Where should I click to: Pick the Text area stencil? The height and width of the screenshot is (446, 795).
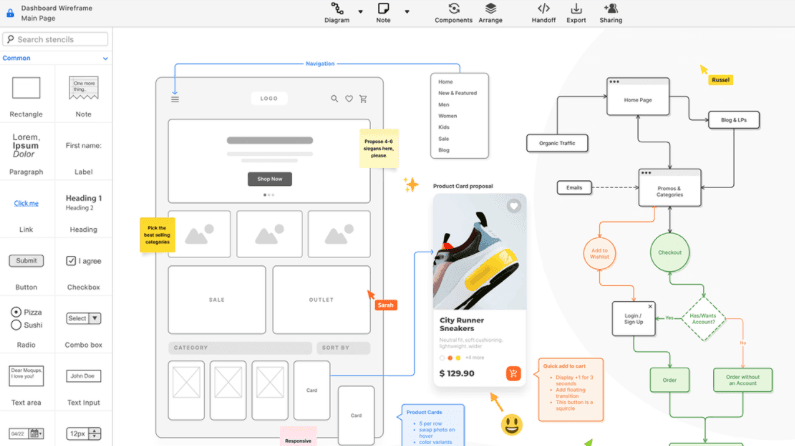[x=26, y=376]
